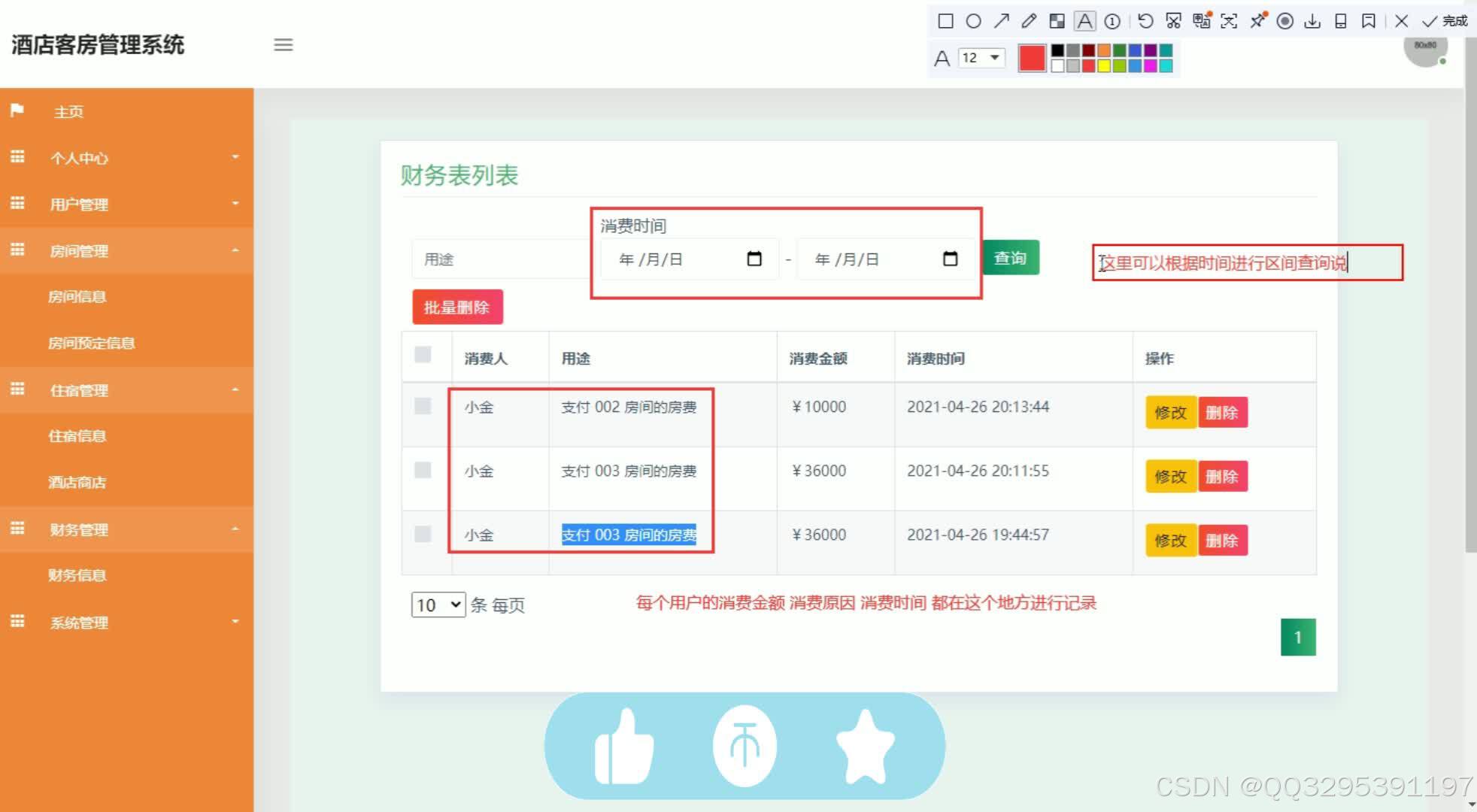Select the numbered step marker tool
The image size is (1477, 812).
point(1112,21)
